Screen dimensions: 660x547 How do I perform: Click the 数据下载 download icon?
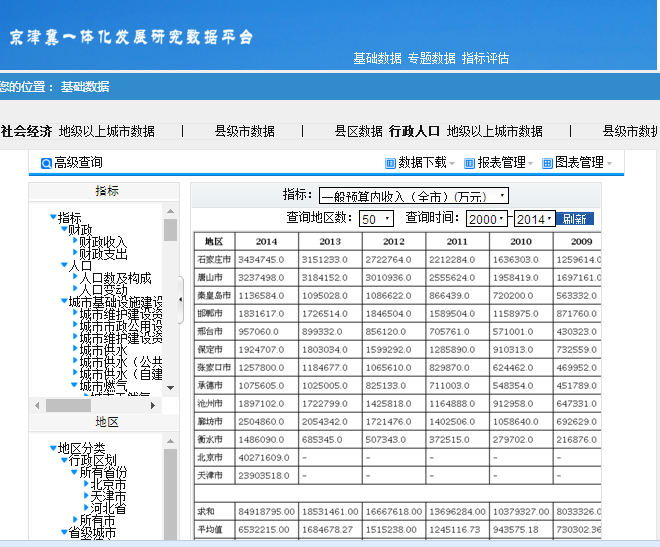(391, 163)
